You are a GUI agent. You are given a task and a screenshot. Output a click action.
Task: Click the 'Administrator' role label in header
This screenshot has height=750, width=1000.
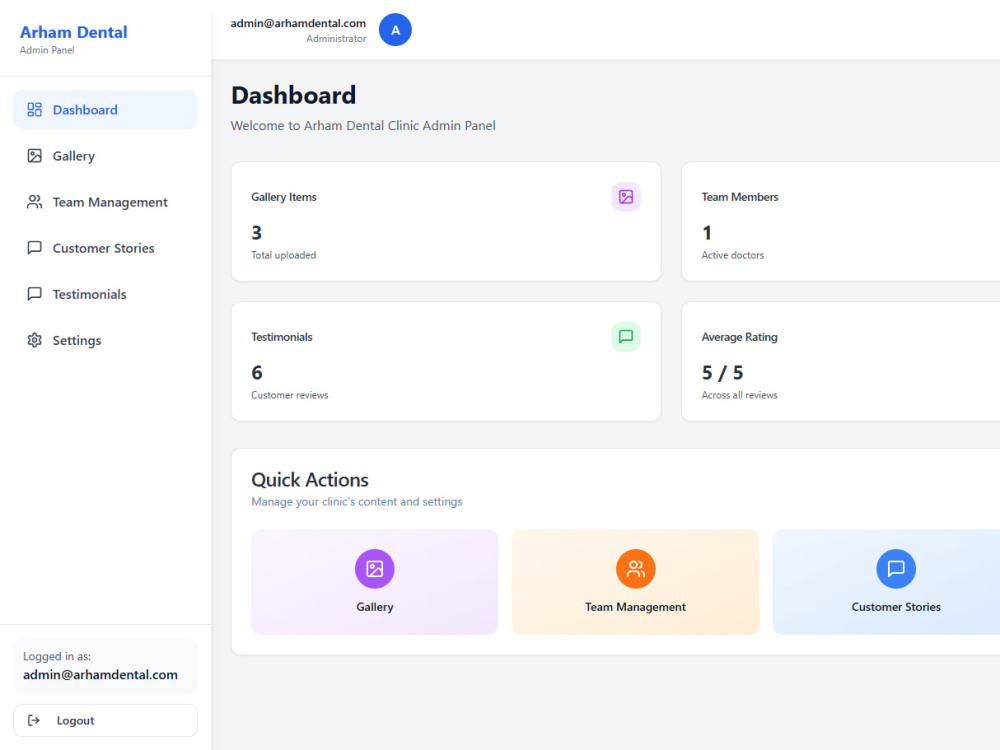[x=336, y=38]
